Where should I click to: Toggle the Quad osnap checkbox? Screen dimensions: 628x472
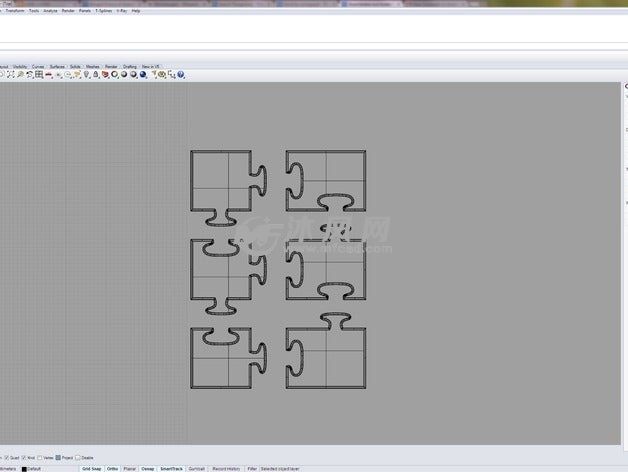tap(7, 458)
